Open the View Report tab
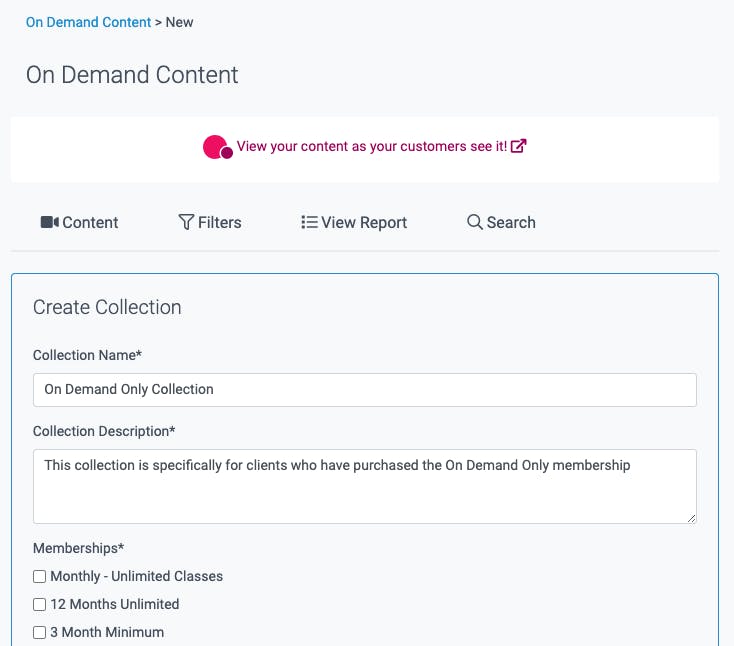This screenshot has height=646, width=734. tap(354, 222)
